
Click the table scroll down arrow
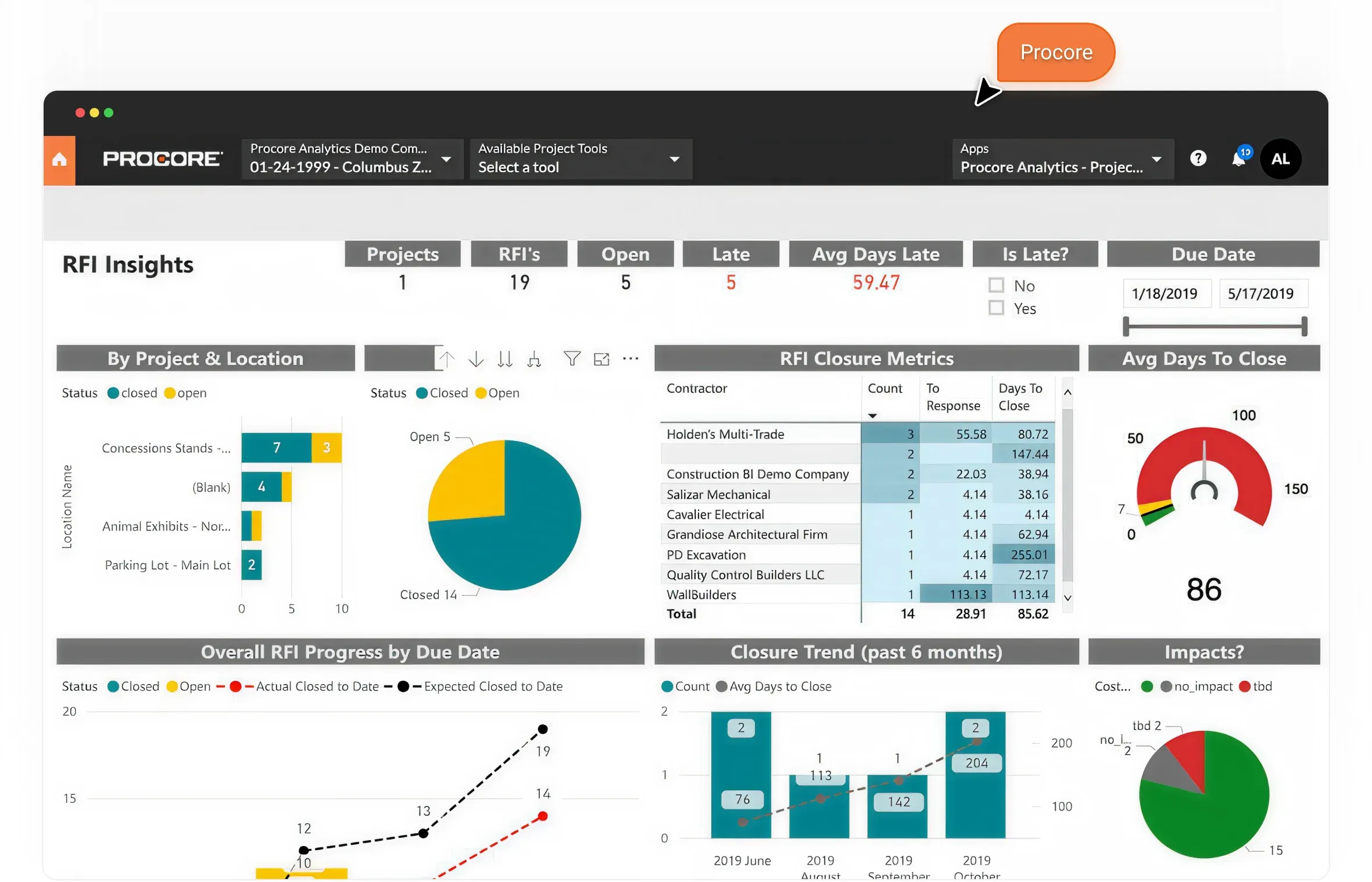(x=1067, y=597)
